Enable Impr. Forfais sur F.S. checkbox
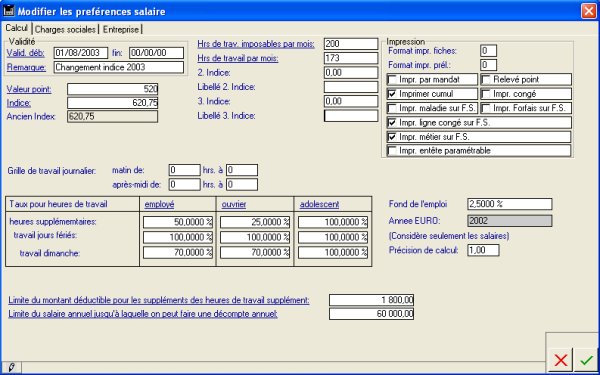Image resolution: width=600 pixels, height=375 pixels. pos(486,108)
